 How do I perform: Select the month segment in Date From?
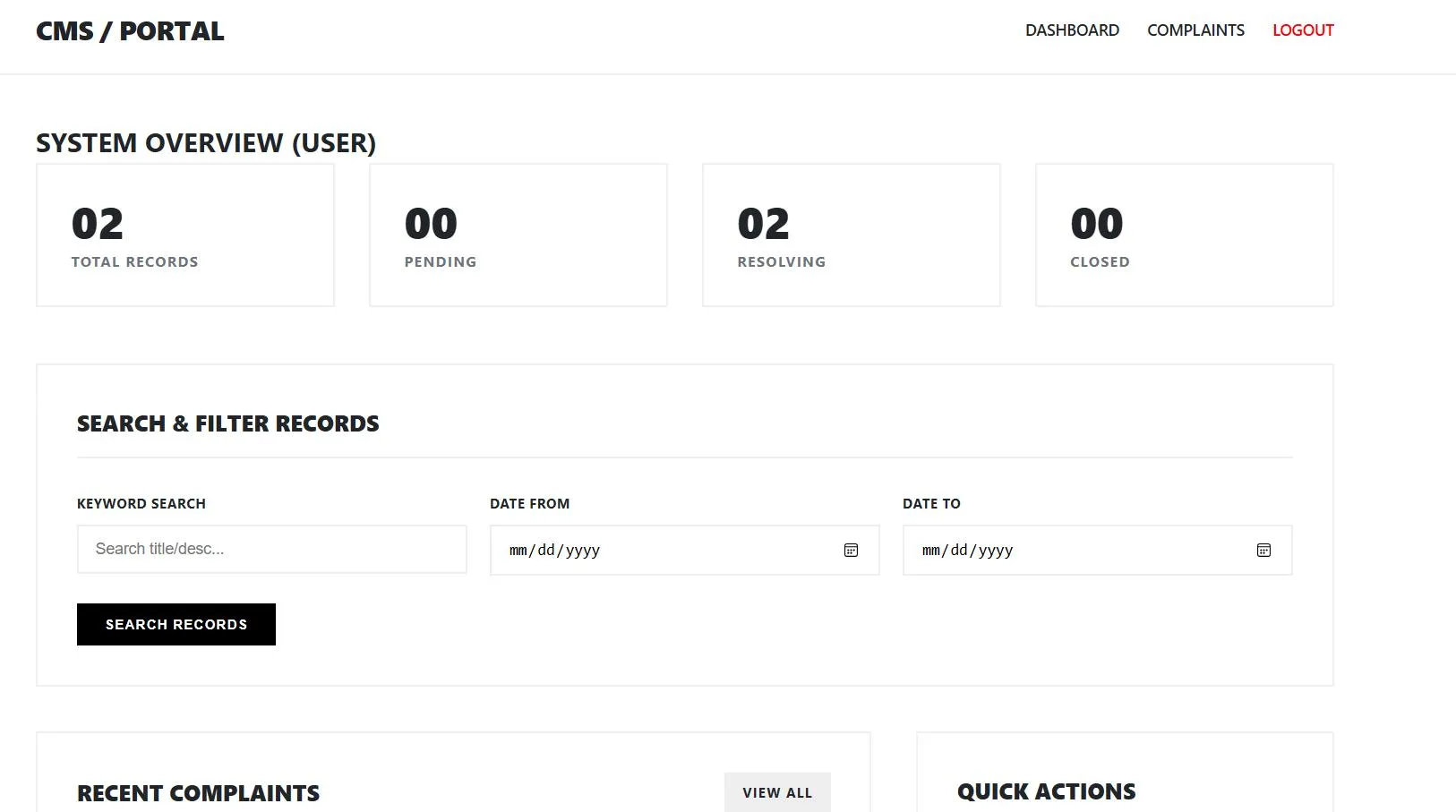point(518,551)
